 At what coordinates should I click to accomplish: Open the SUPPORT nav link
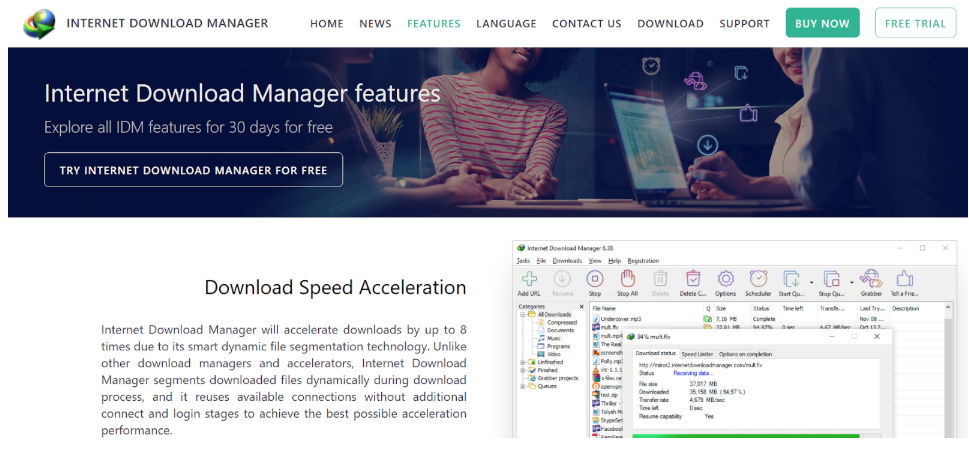pos(744,23)
